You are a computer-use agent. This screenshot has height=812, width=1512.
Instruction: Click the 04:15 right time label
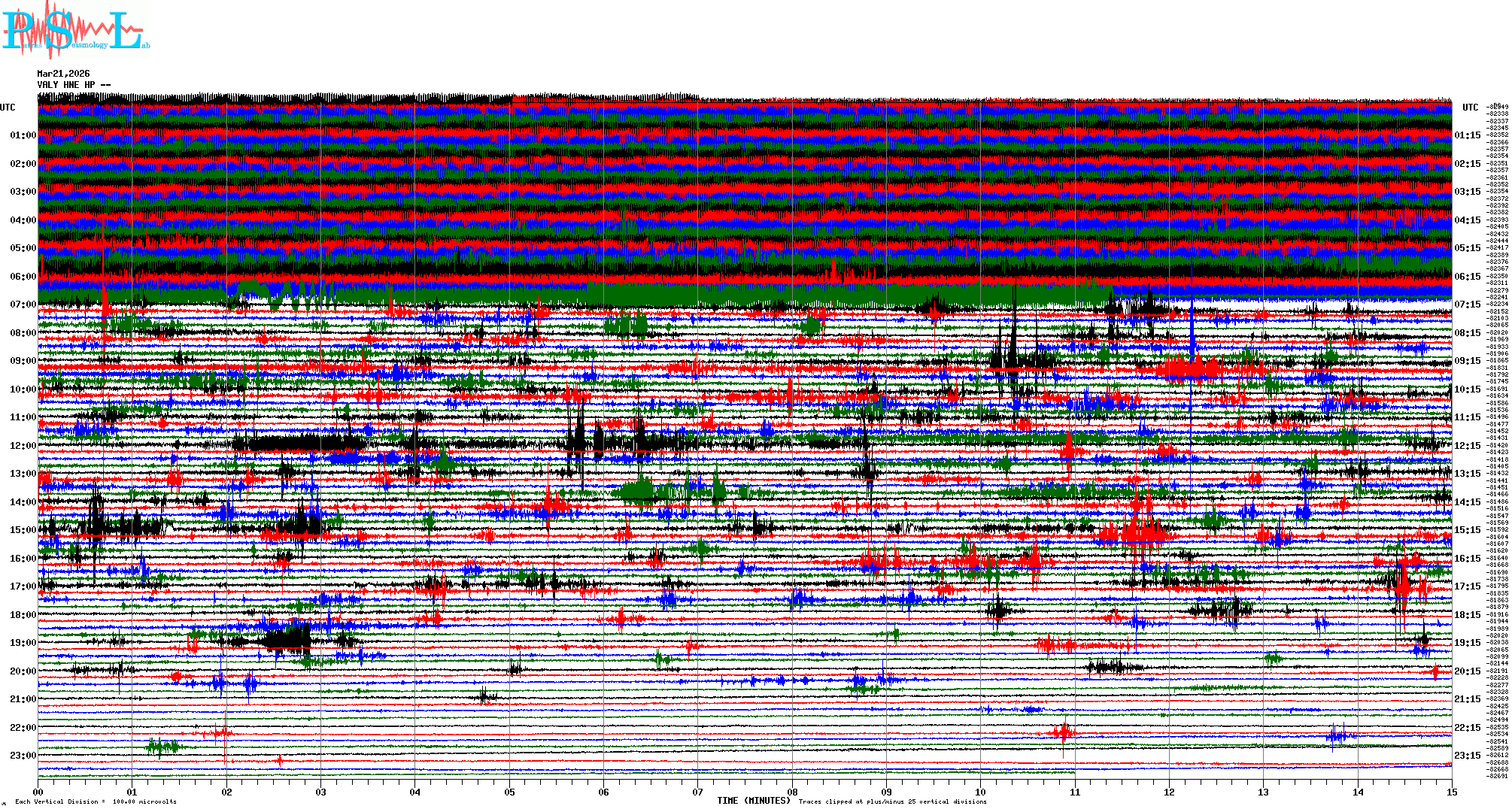[1467, 220]
